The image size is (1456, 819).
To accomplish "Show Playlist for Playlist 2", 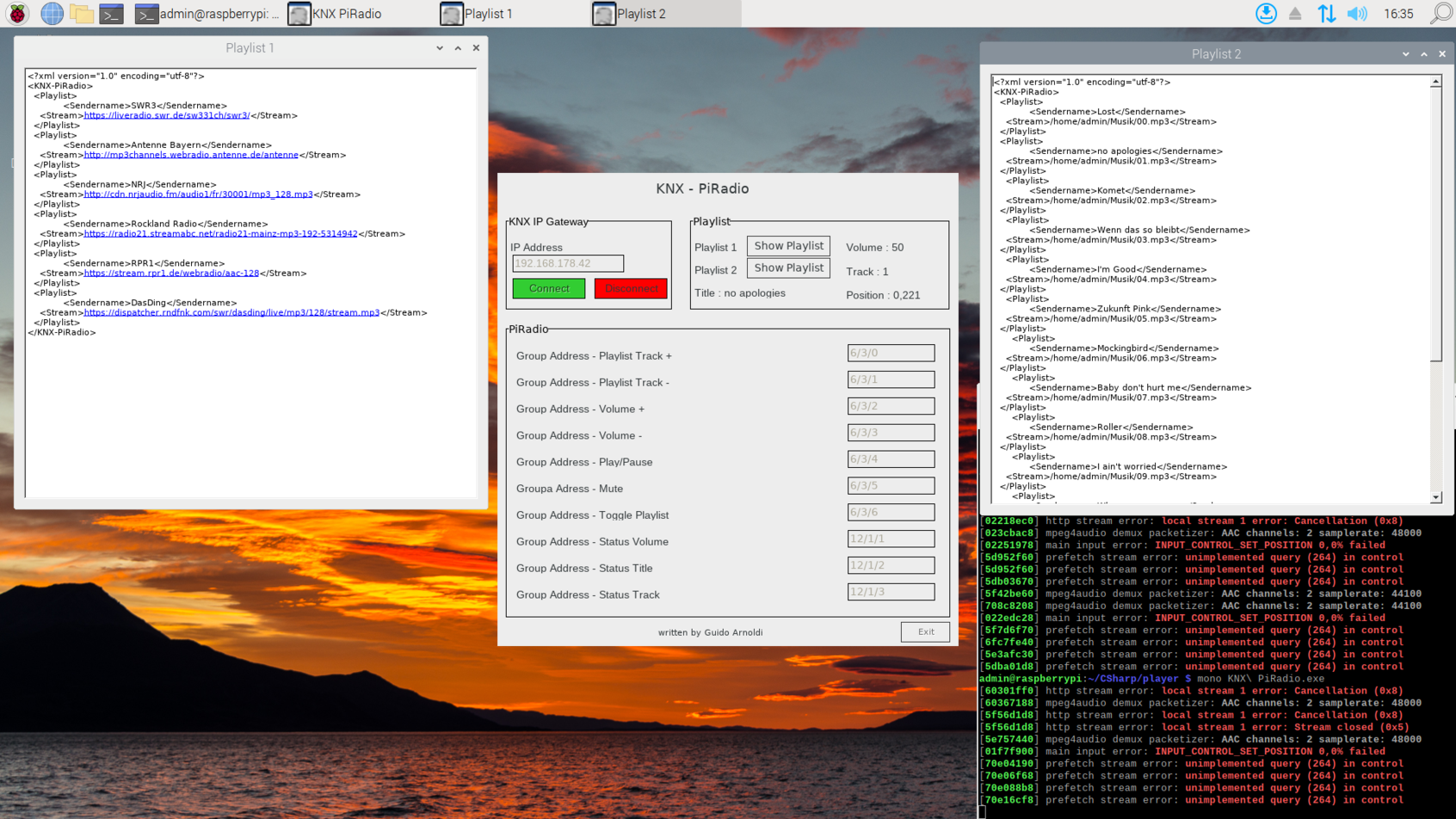I will [788, 268].
